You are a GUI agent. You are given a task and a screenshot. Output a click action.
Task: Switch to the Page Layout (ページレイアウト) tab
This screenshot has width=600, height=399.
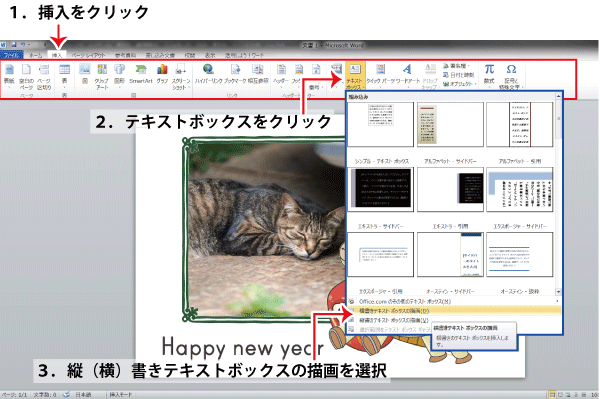click(x=88, y=55)
